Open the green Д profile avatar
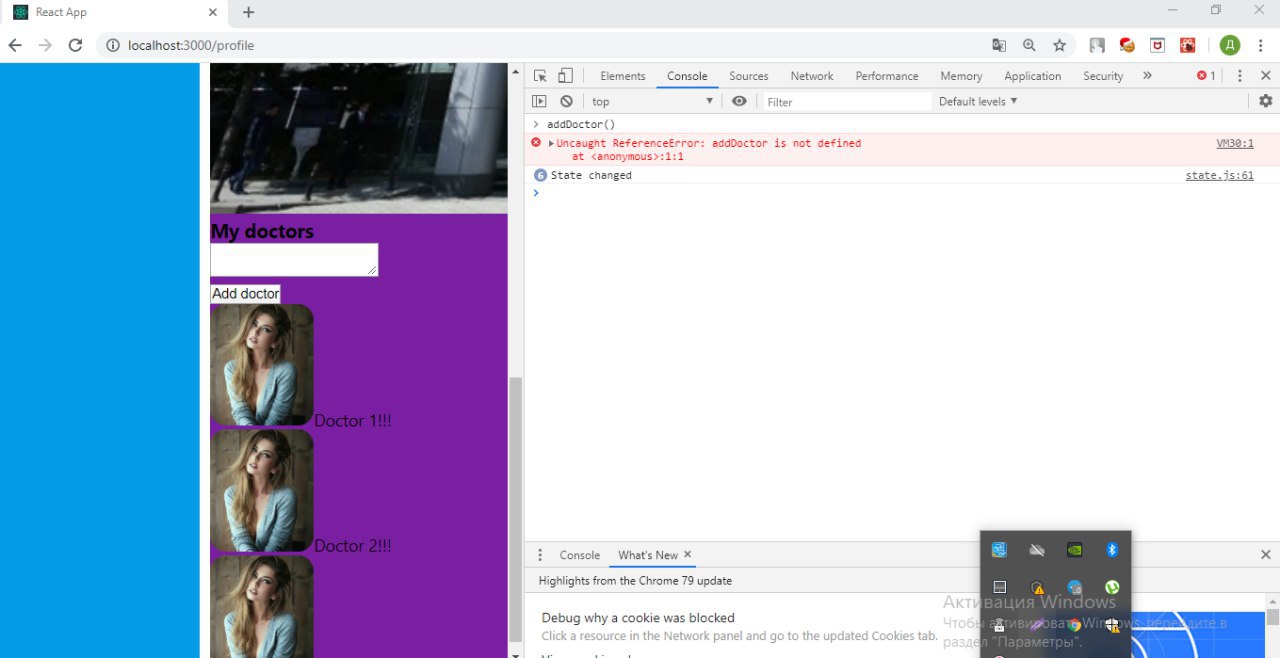The height and width of the screenshot is (658, 1280). [x=1230, y=45]
